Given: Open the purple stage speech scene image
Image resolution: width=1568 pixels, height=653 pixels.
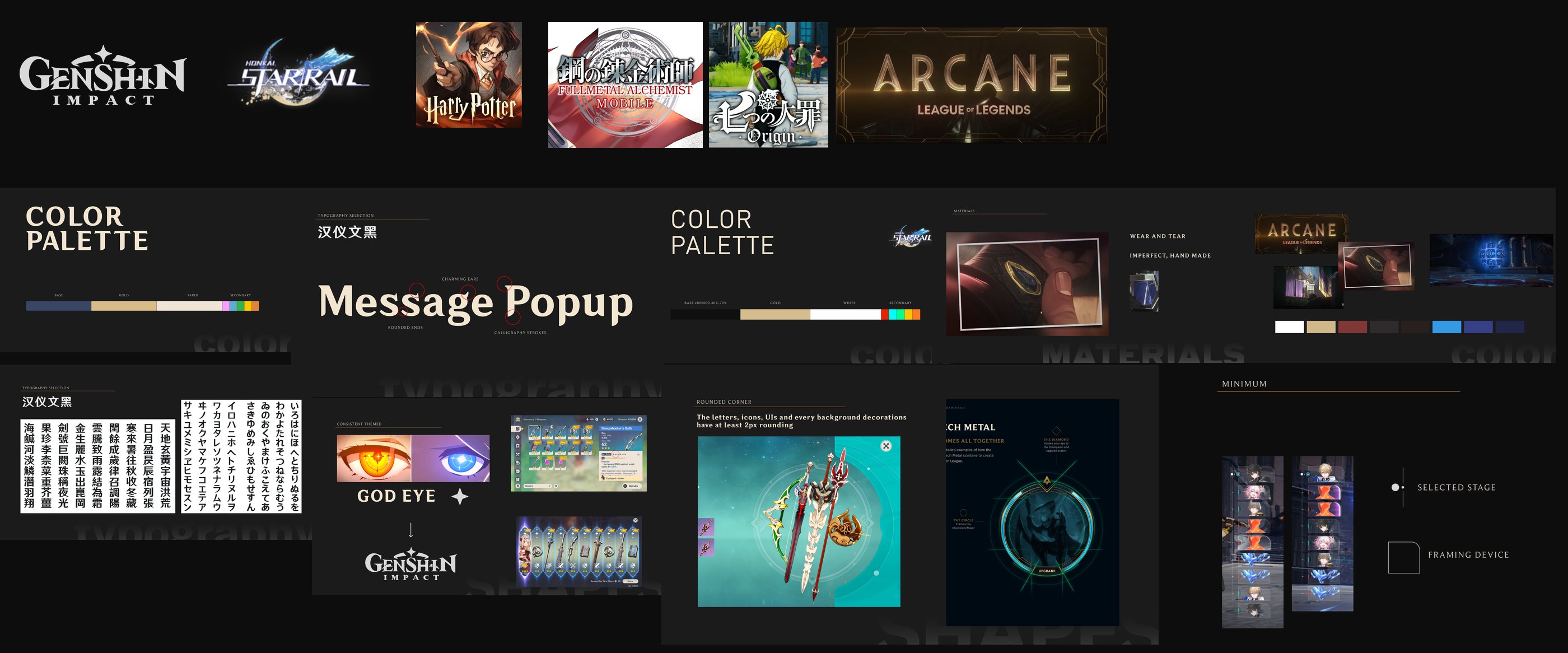Looking at the screenshot, I should (1307, 287).
